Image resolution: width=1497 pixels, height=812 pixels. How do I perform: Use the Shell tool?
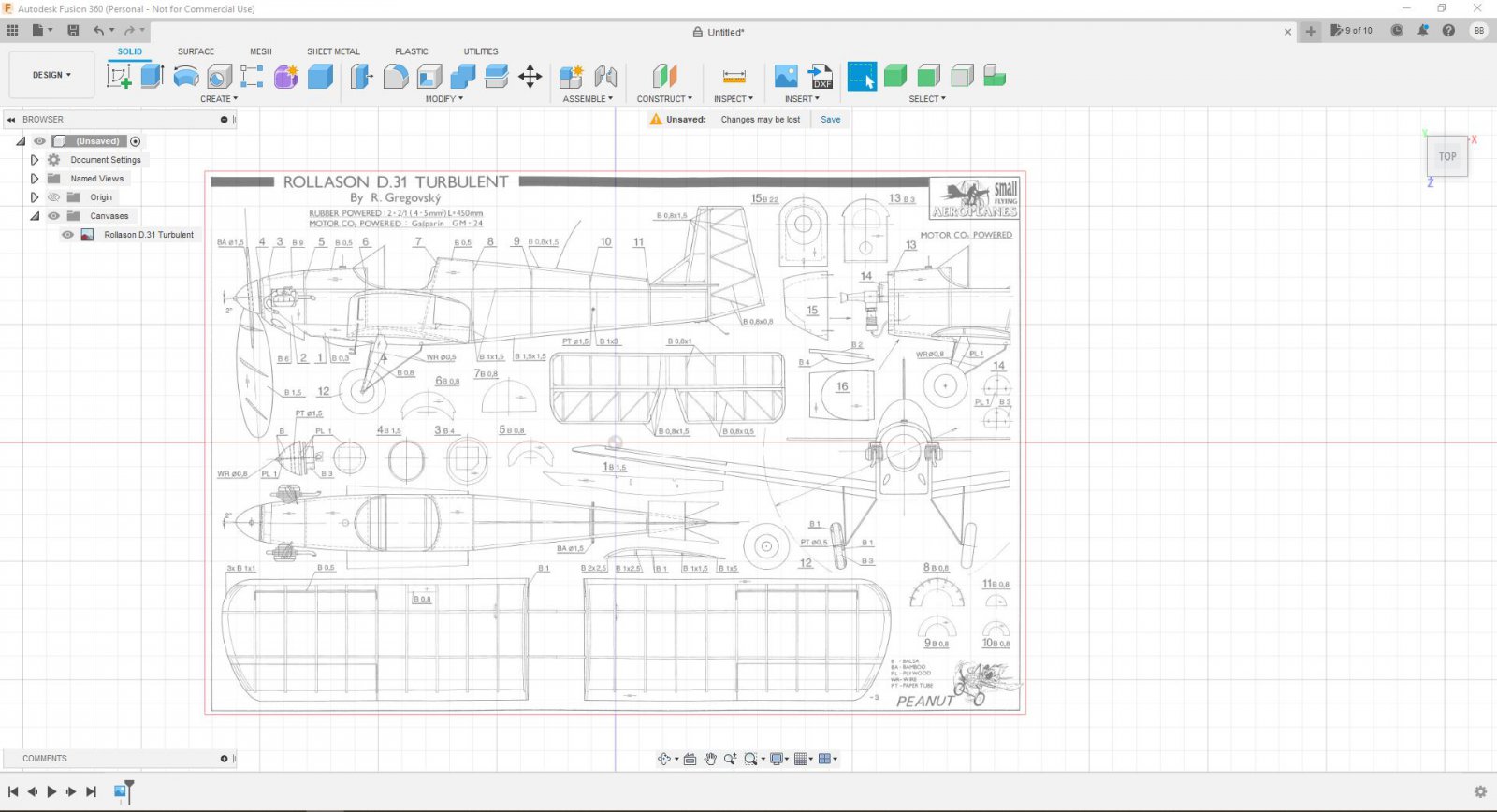click(x=429, y=77)
